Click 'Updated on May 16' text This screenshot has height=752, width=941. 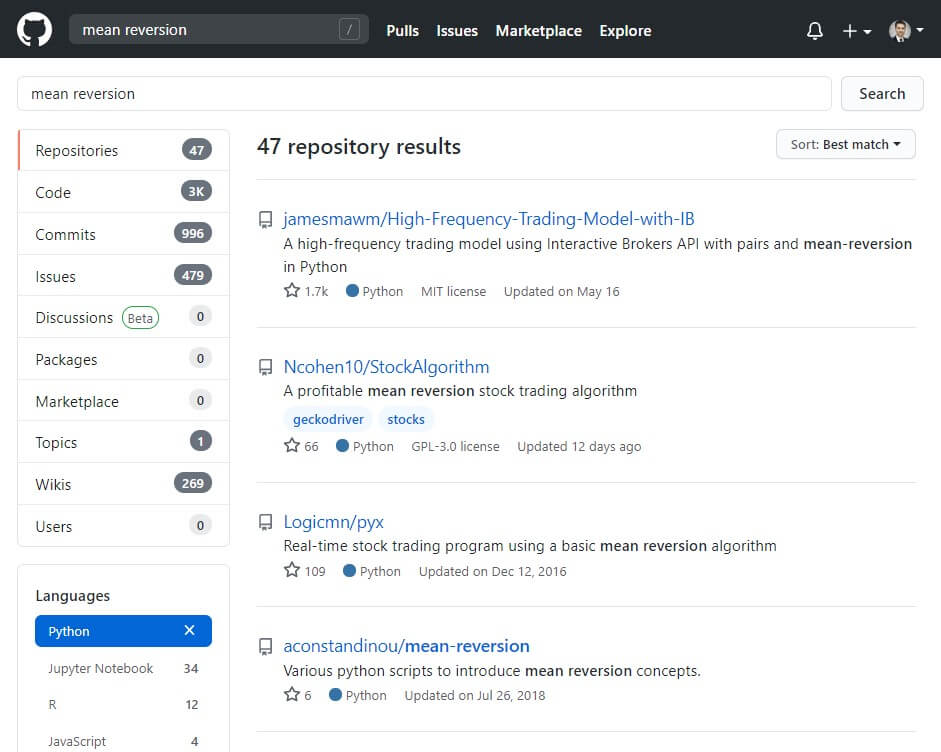coord(562,292)
